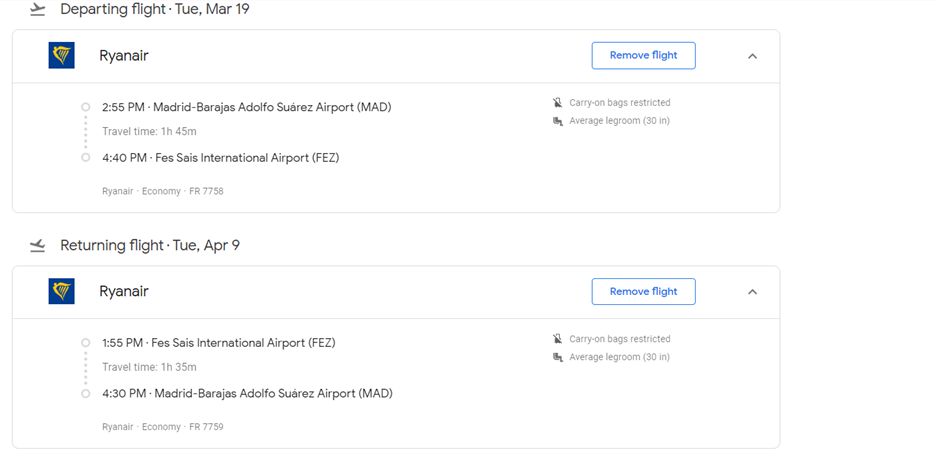The height and width of the screenshot is (462, 936).
Task: Select the Departing flight Tue, Mar 19 heading
Action: click(154, 10)
